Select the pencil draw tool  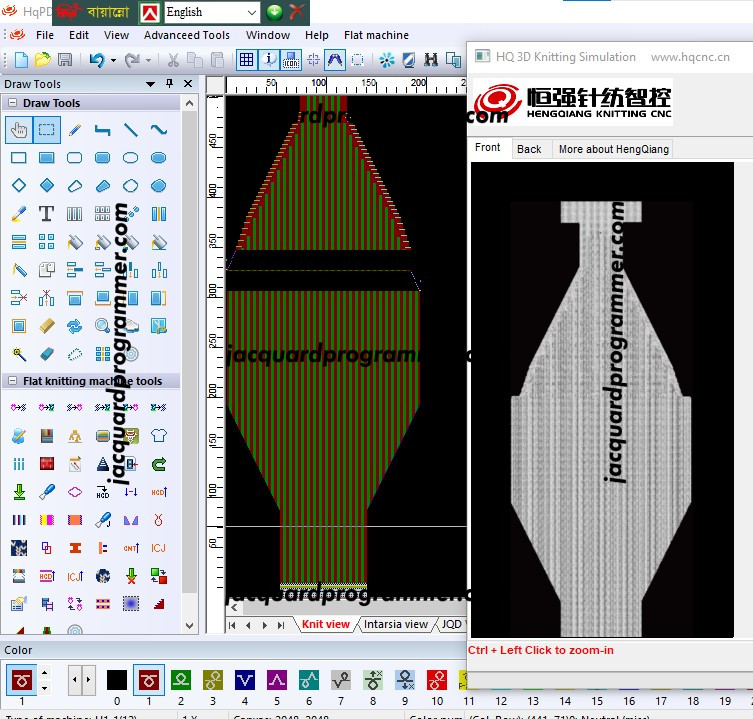tap(74, 130)
